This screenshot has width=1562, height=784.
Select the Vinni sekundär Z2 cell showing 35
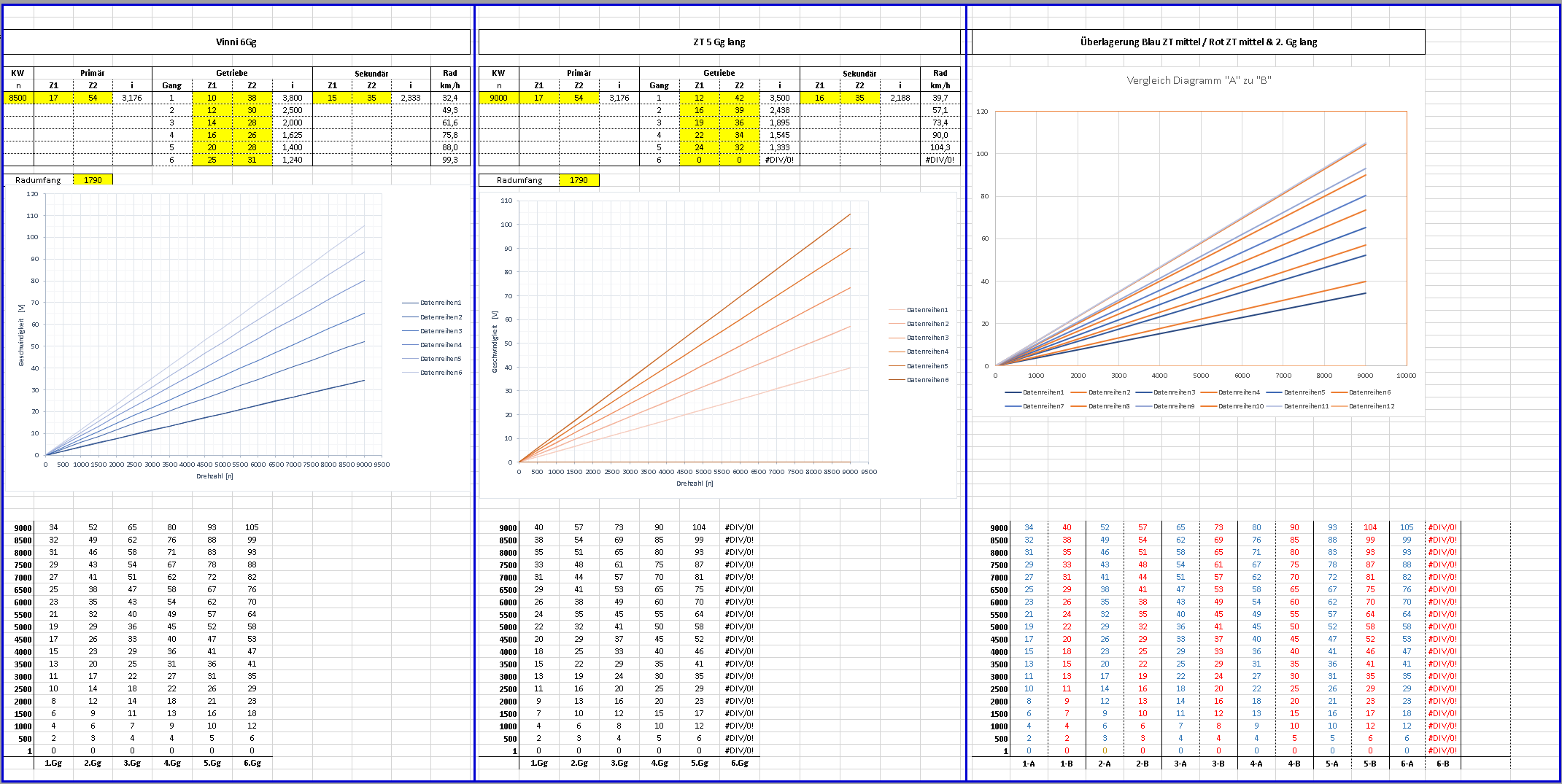click(x=371, y=98)
